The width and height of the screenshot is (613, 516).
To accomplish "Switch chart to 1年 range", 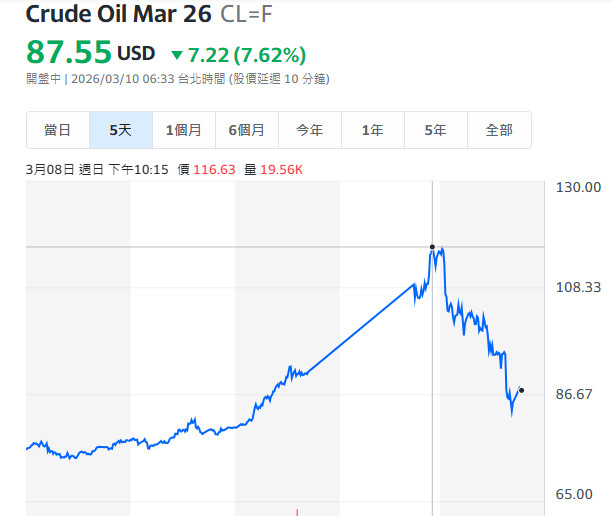I will [373, 130].
